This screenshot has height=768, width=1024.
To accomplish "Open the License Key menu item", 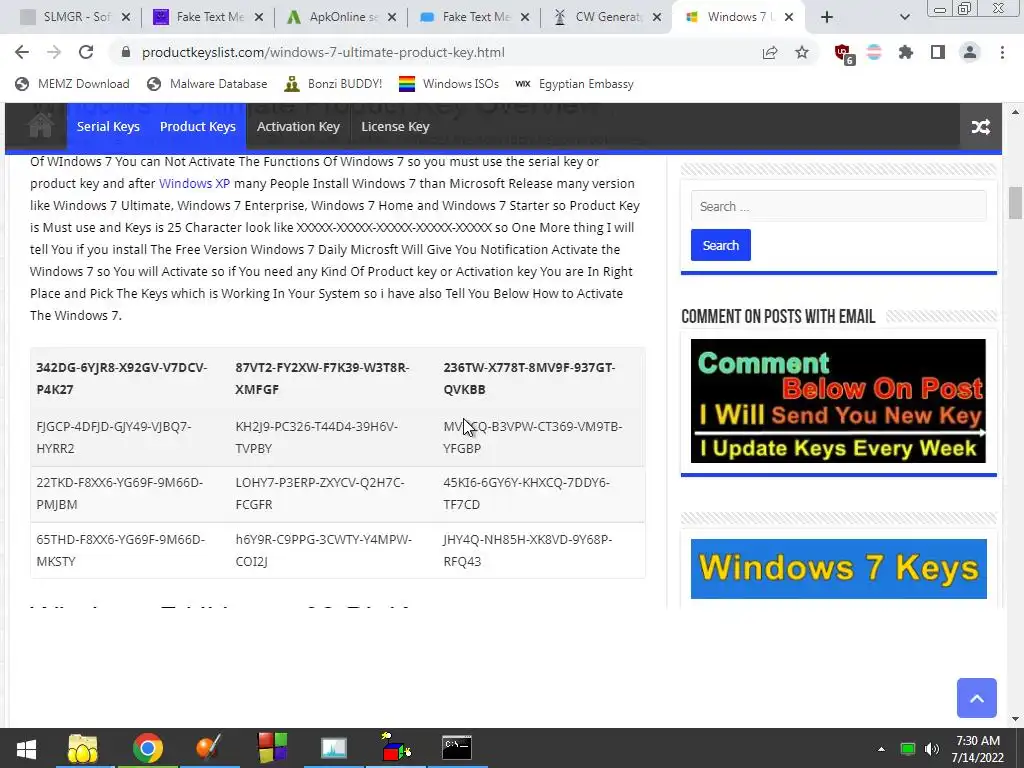I will (x=395, y=127).
